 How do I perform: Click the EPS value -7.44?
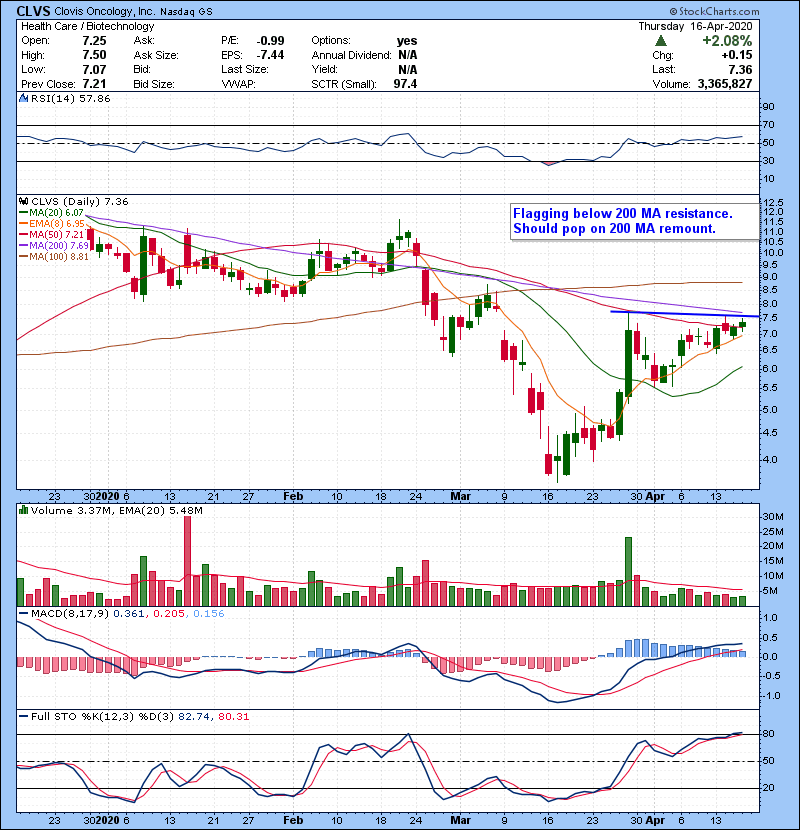click(271, 55)
